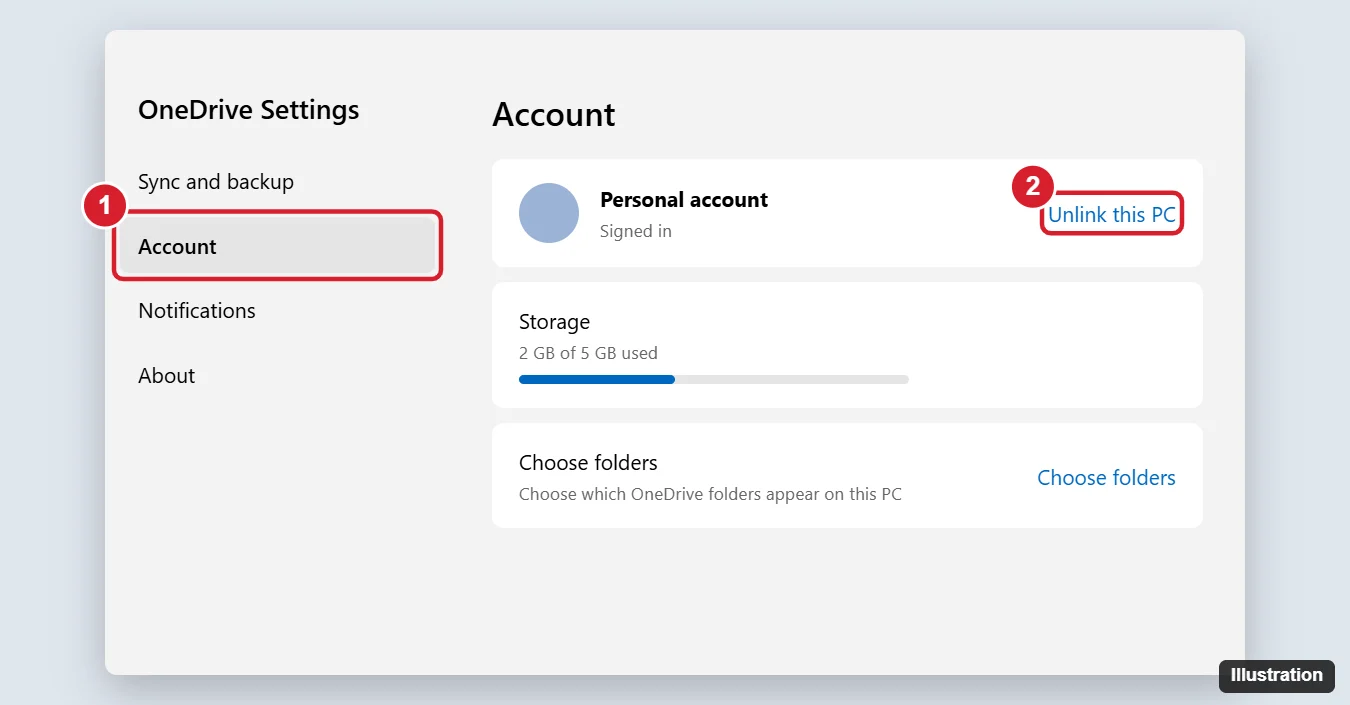Image resolution: width=1350 pixels, height=705 pixels.
Task: Click the 'Account' page heading
Action: [554, 115]
